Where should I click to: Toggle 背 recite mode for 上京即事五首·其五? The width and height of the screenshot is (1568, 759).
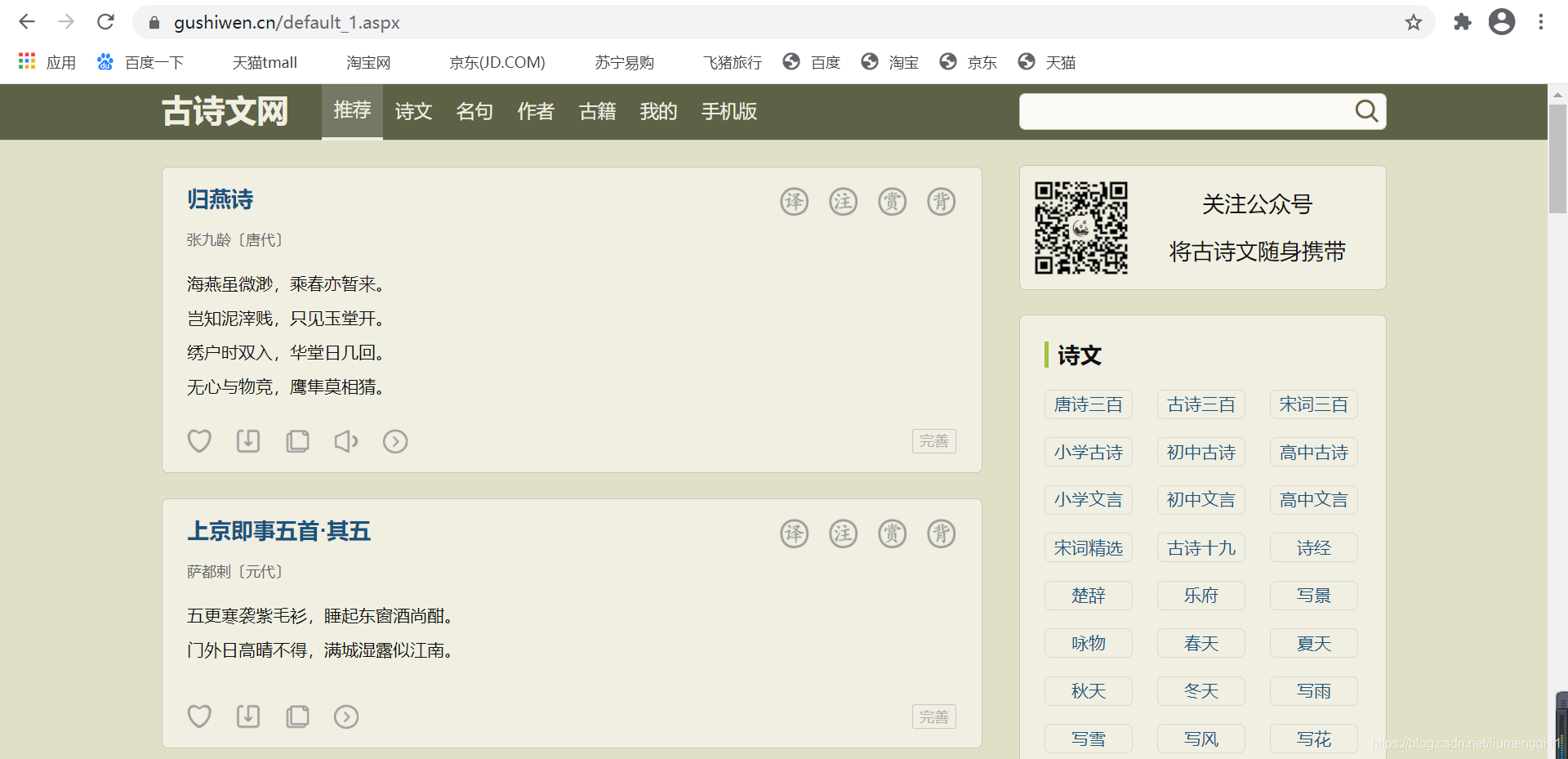click(942, 534)
